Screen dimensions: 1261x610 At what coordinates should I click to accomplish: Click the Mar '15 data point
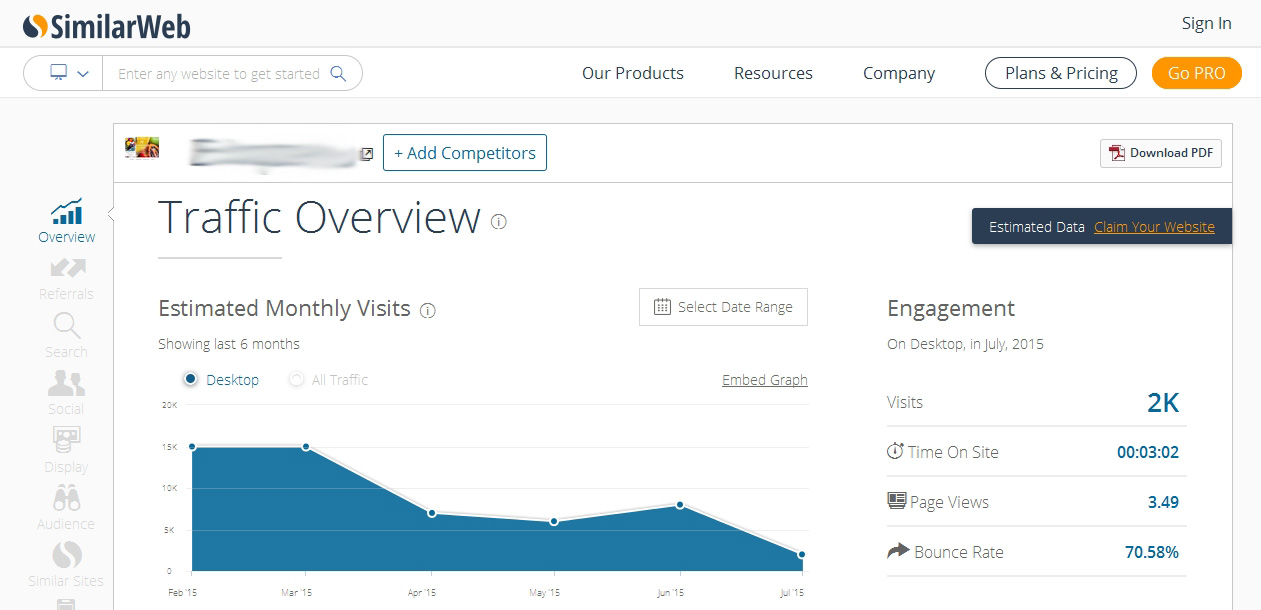306,447
